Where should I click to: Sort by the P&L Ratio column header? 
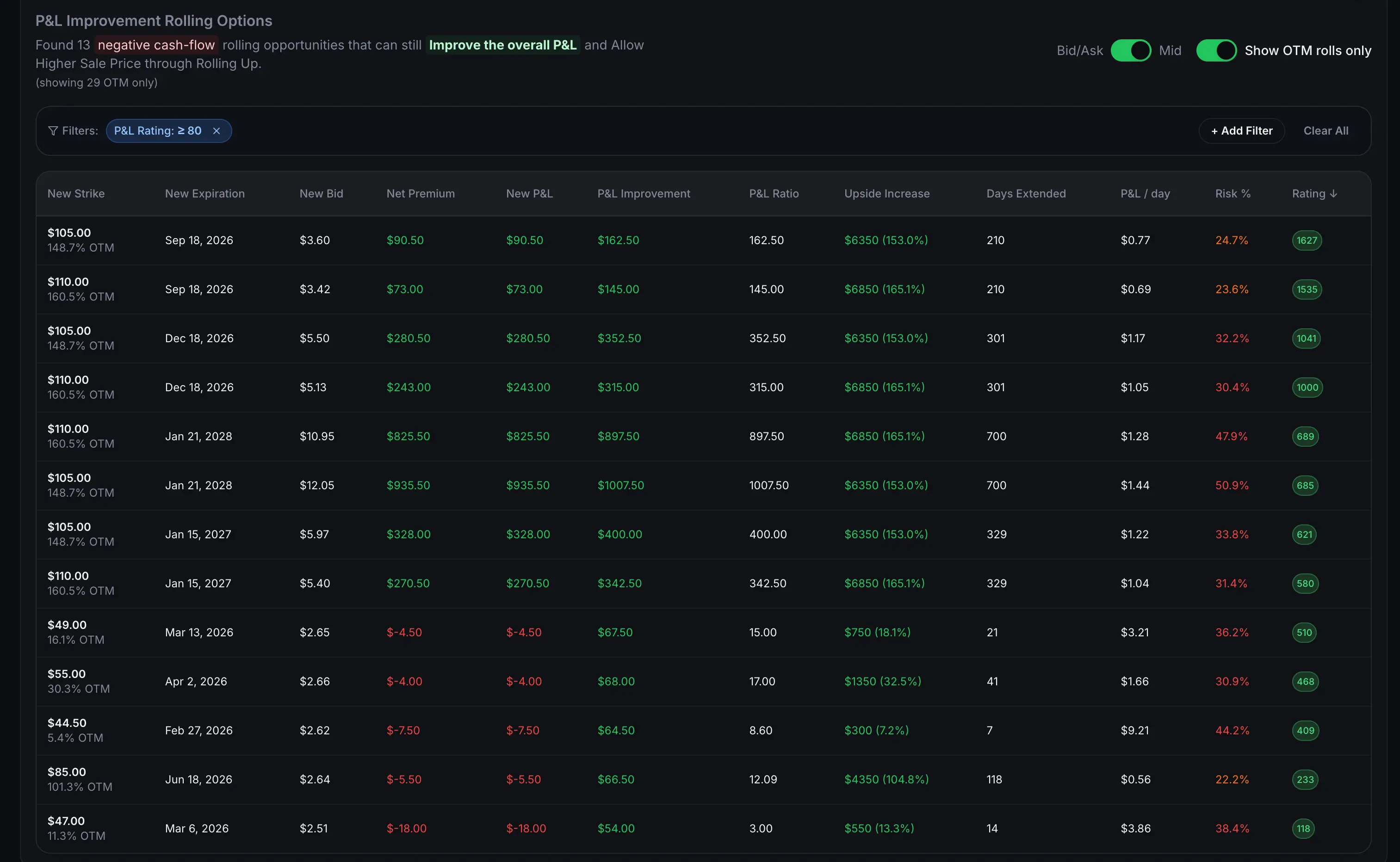(x=774, y=194)
